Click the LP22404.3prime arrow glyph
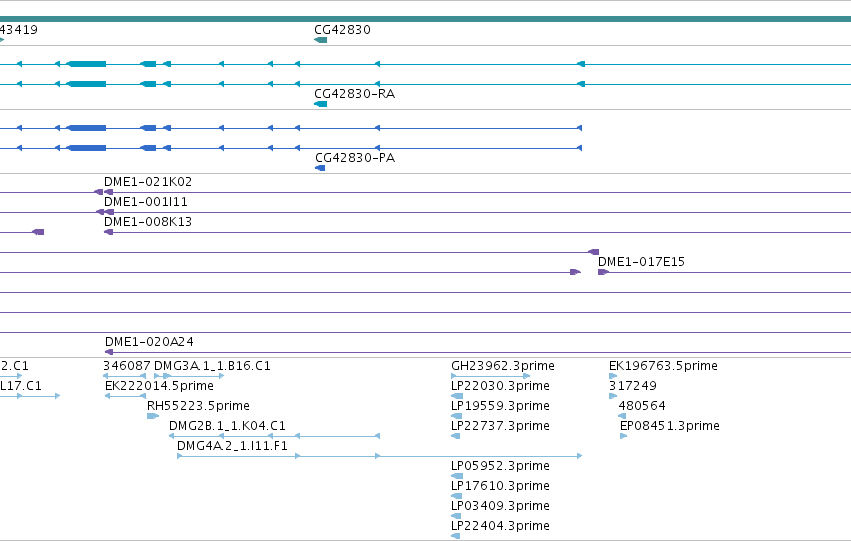The image size is (851, 541). tap(456, 536)
